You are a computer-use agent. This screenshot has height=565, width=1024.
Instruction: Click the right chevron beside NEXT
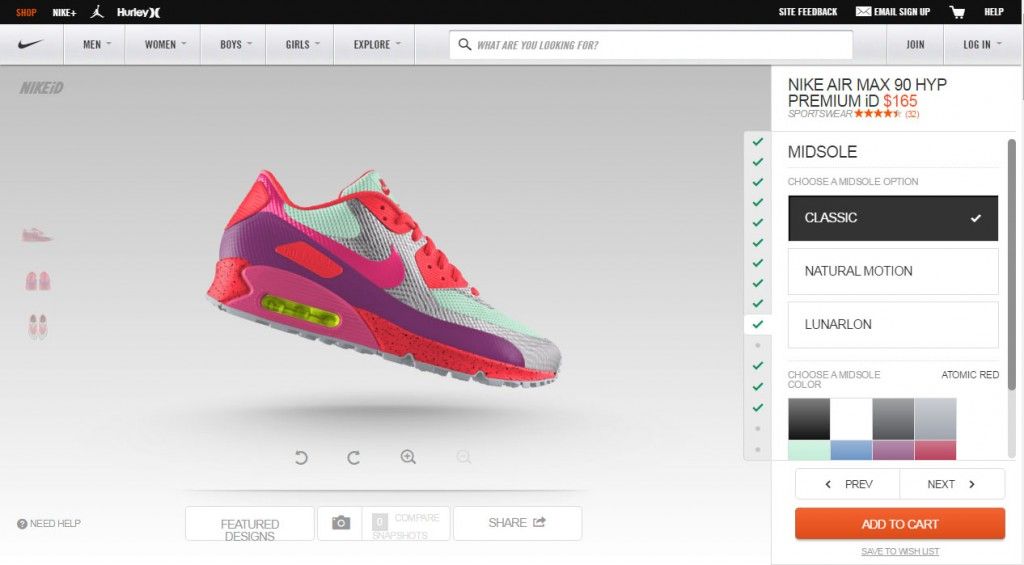pyautogui.click(x=972, y=484)
